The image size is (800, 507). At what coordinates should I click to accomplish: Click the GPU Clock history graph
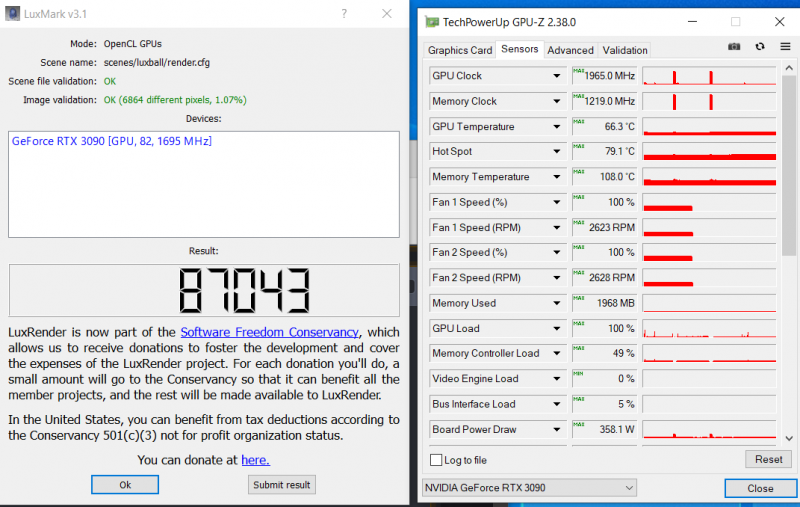(x=709, y=76)
